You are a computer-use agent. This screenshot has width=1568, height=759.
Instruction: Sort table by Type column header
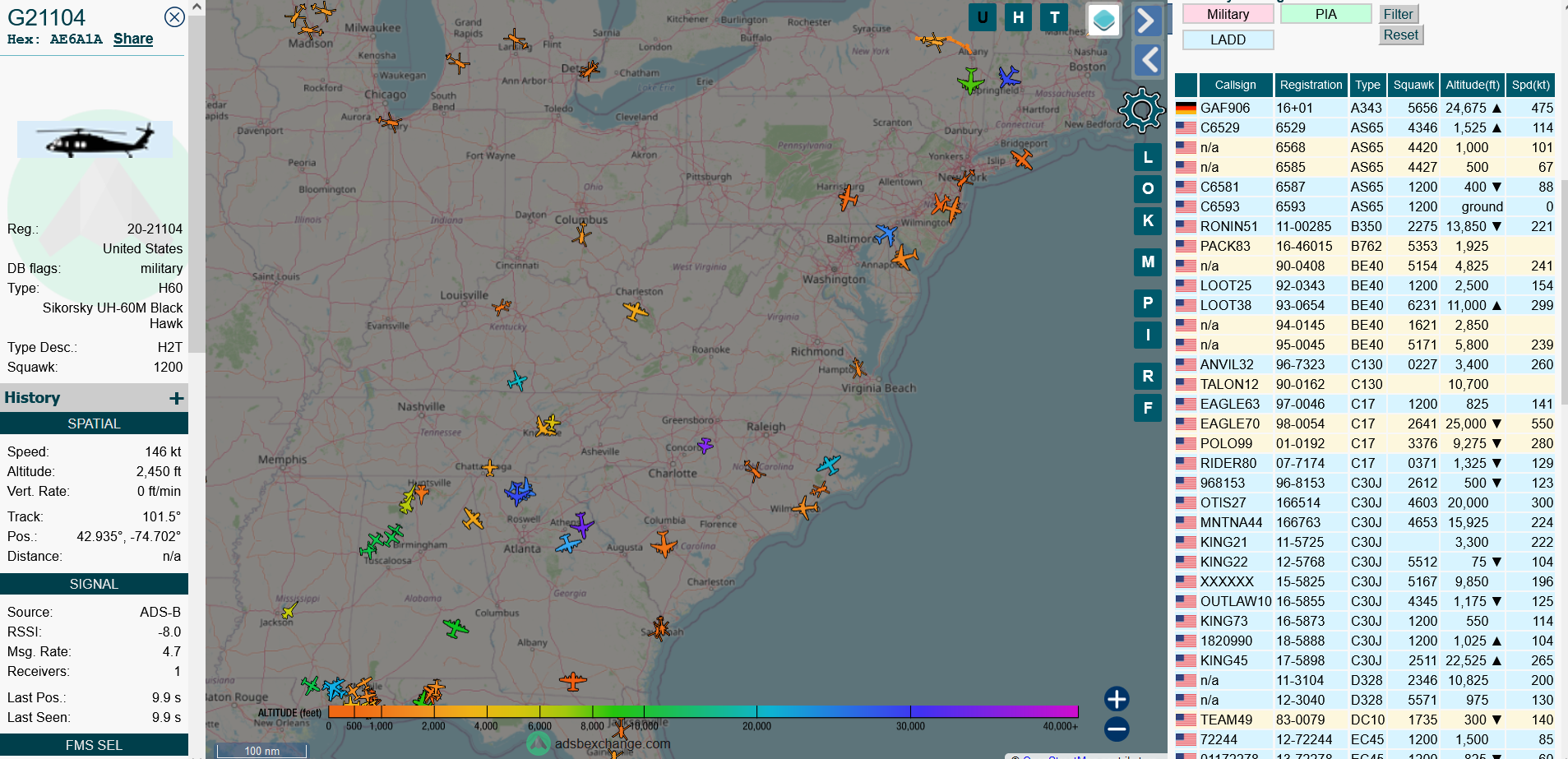(x=1367, y=85)
